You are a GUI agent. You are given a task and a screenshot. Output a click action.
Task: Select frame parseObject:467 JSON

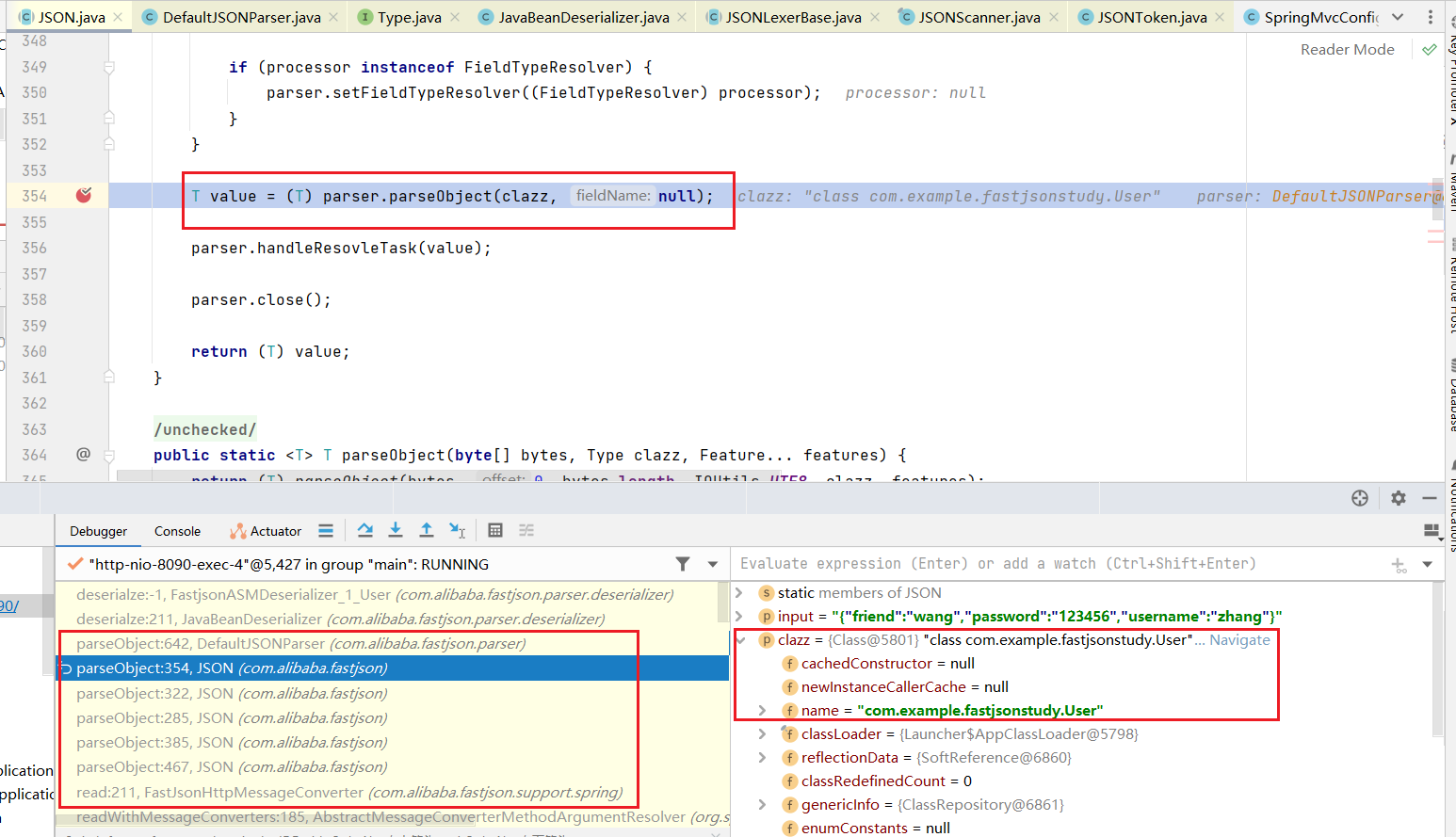coord(393,766)
